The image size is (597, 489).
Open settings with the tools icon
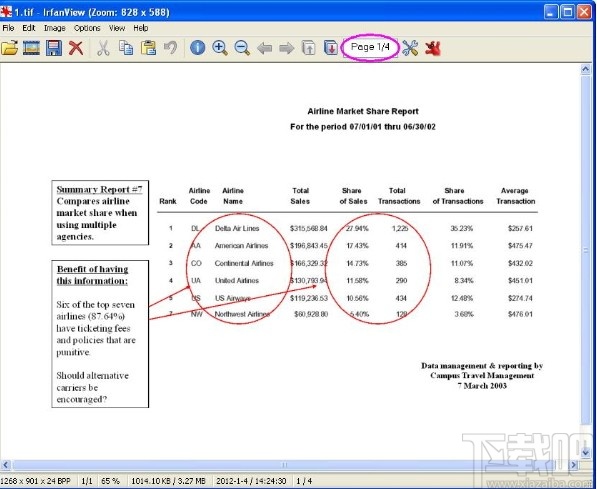(x=410, y=48)
